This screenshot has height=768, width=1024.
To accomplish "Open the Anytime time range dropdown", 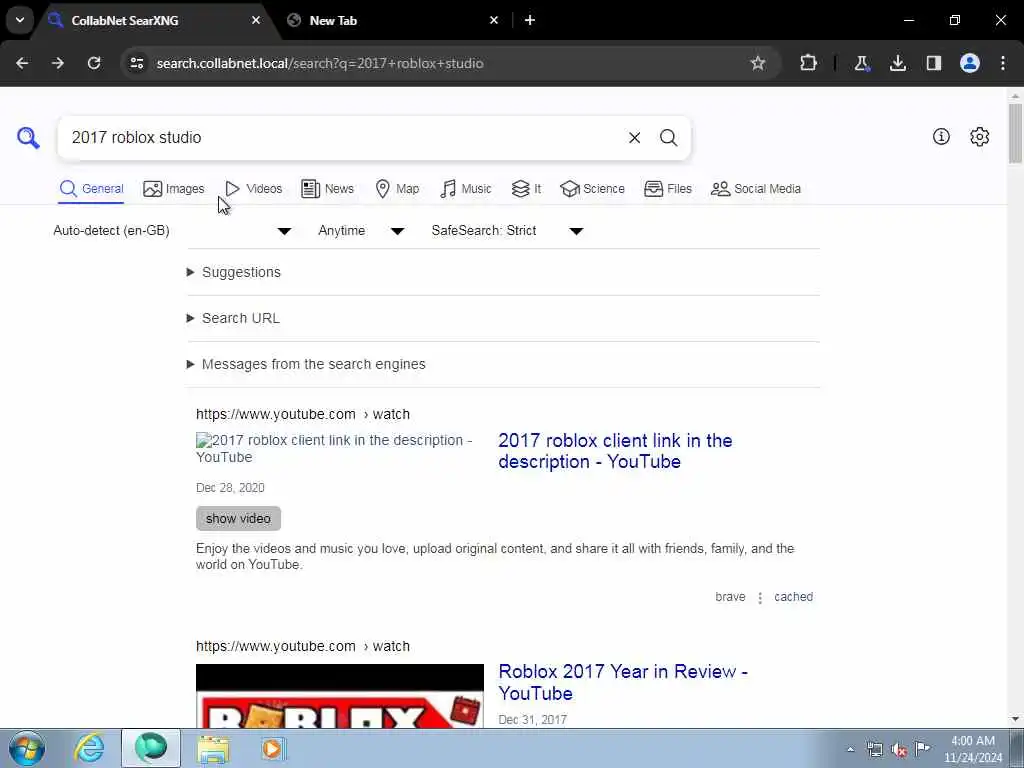I will [x=361, y=231].
